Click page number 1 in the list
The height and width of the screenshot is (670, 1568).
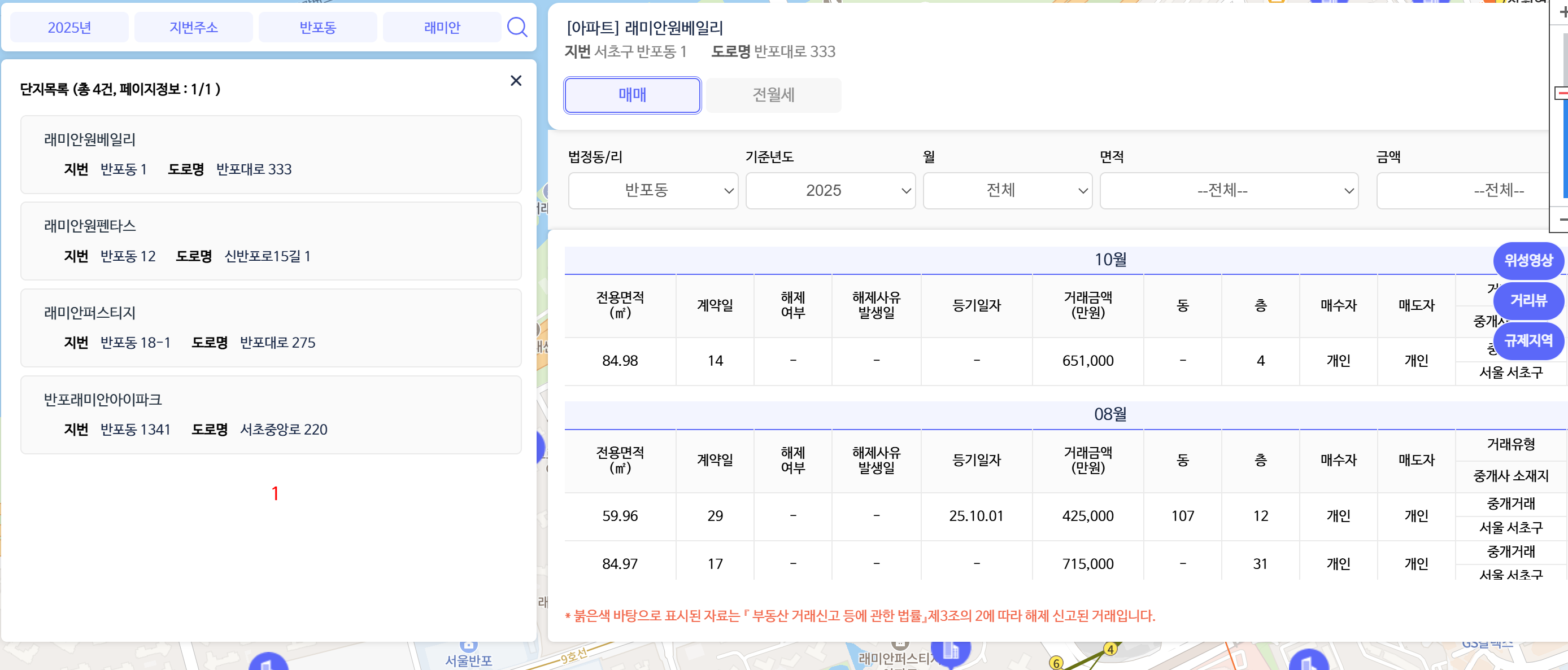click(x=275, y=493)
